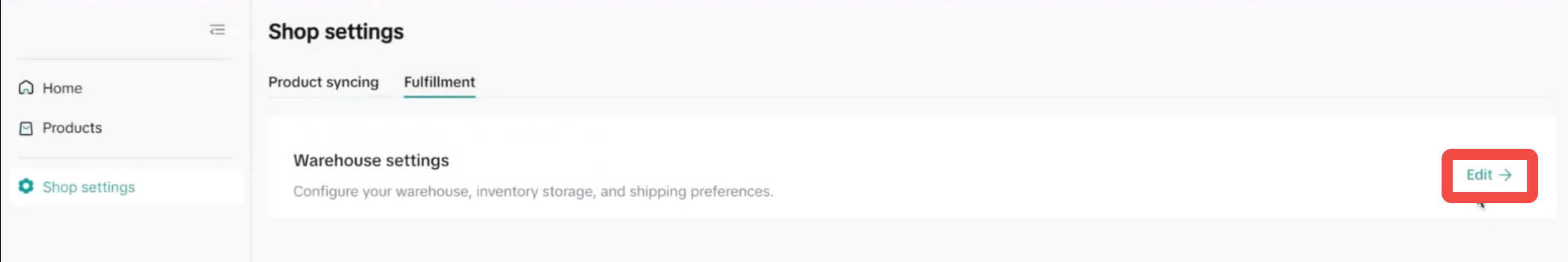This screenshot has width=1568, height=262.
Task: Click the warehouse configuration description text
Action: [533, 192]
